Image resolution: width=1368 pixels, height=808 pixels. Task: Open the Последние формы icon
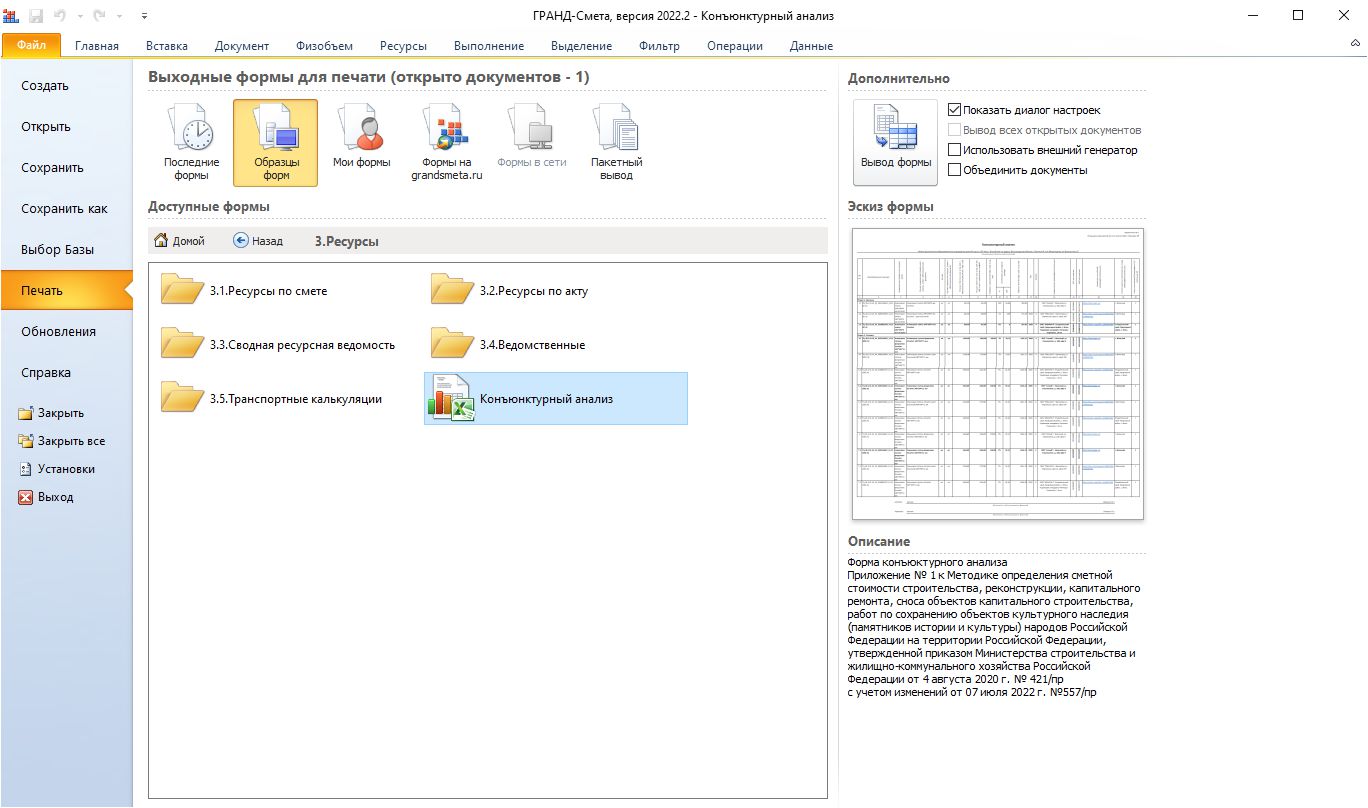click(191, 142)
